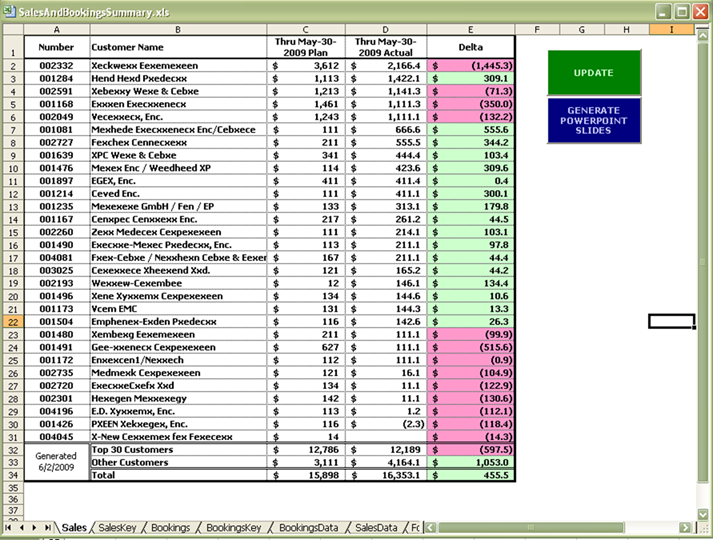Click next sheet tab arrow
This screenshot has height=540, width=713.
pyautogui.click(x=34, y=528)
